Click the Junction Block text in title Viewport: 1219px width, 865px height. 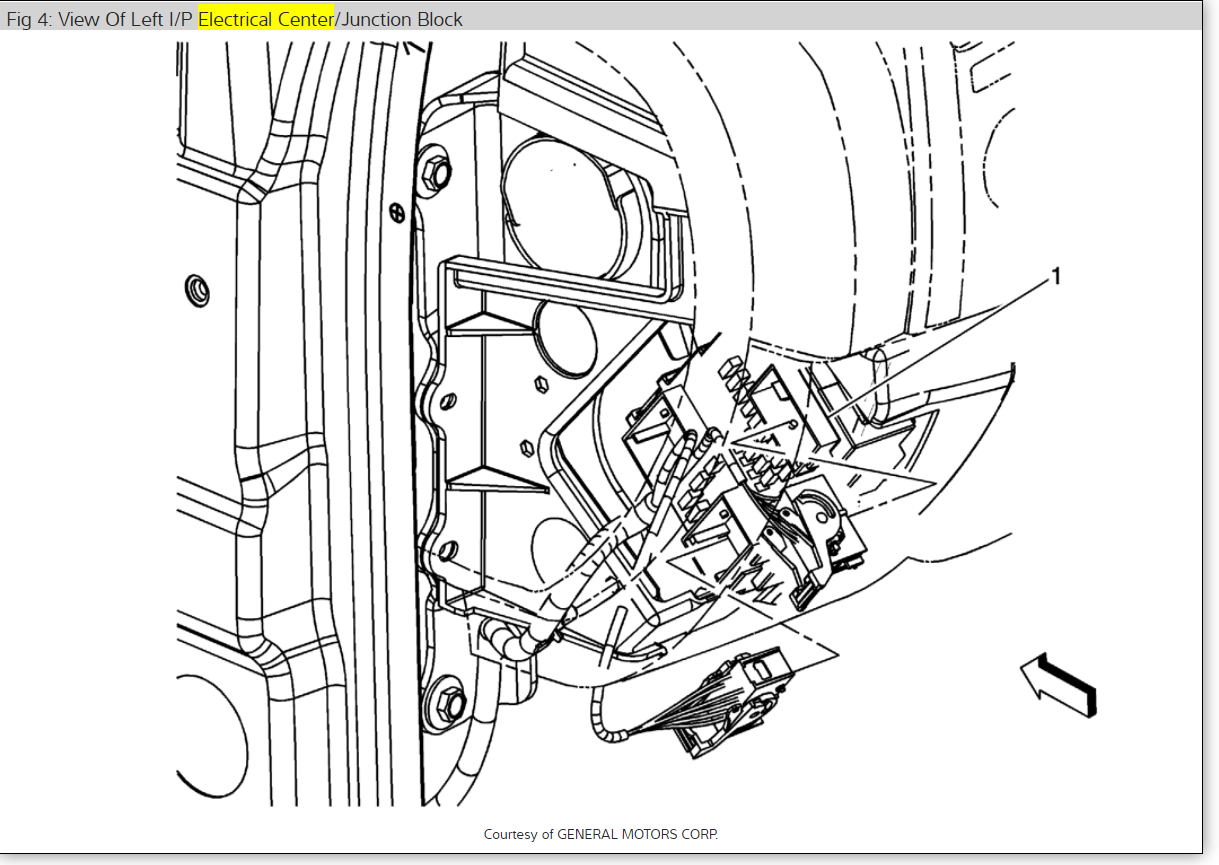coord(402,19)
